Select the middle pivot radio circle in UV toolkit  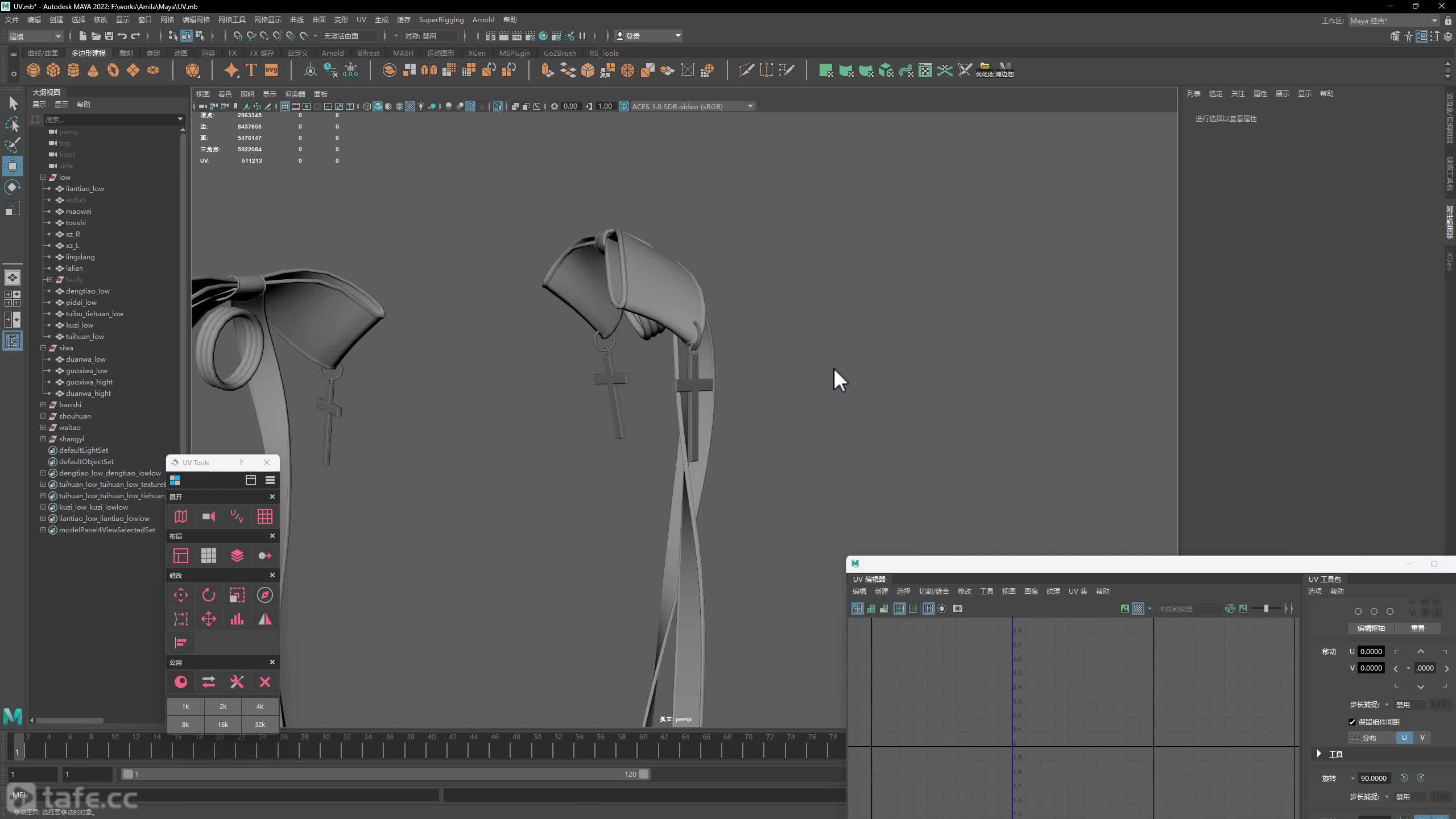coord(1374,611)
